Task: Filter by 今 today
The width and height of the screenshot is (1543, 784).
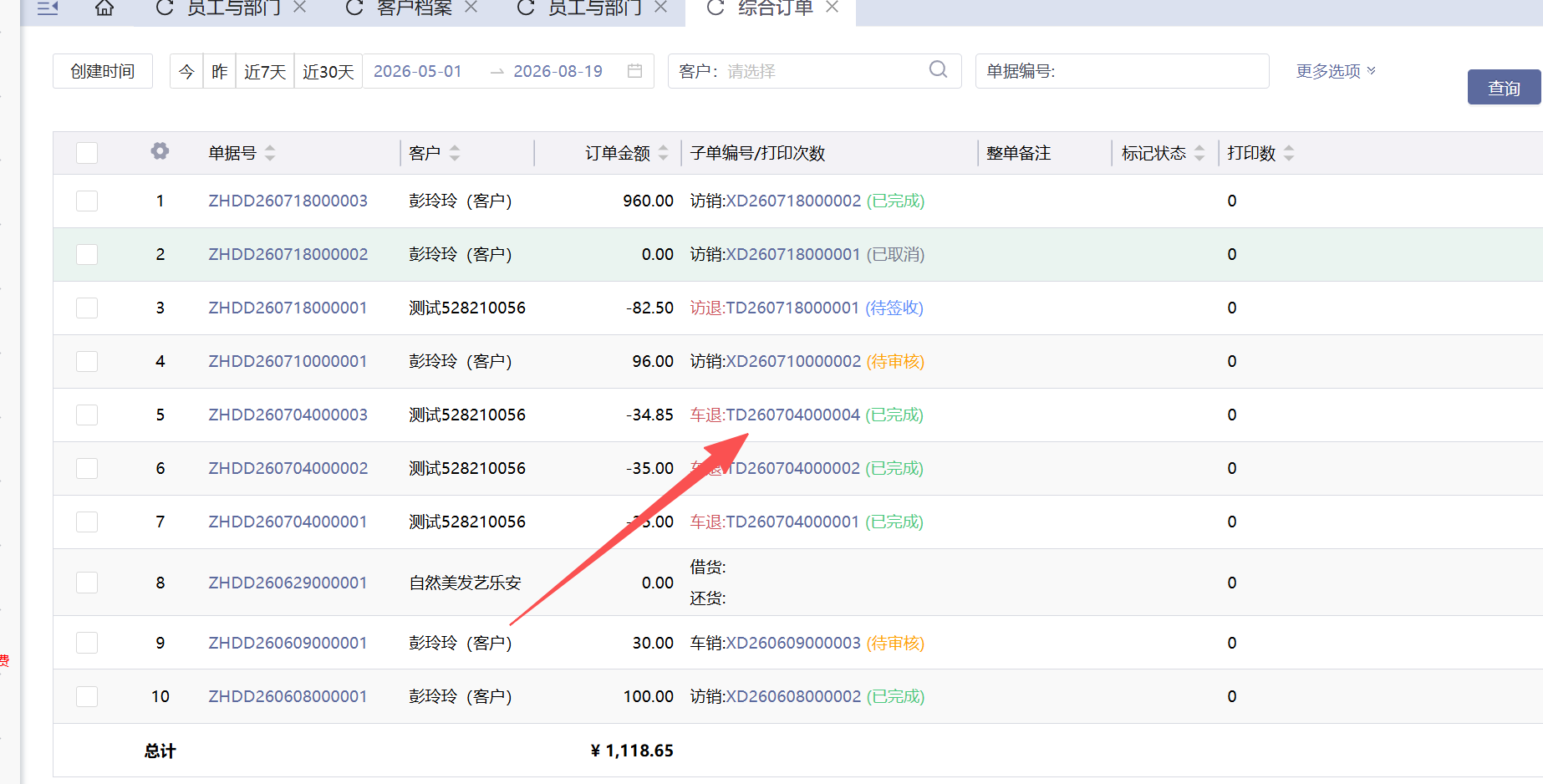Action: (x=186, y=71)
